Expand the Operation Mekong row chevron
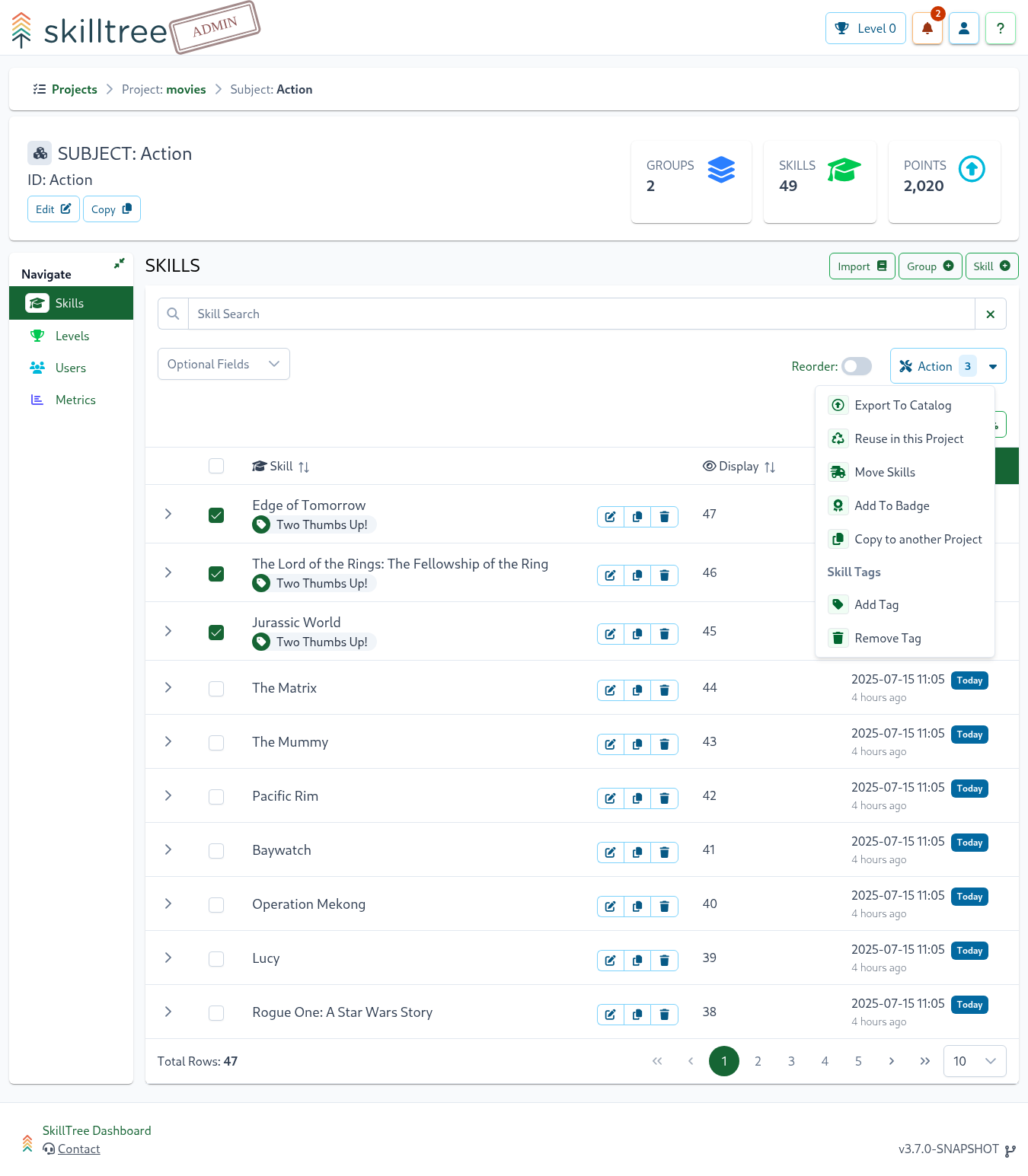 [168, 904]
